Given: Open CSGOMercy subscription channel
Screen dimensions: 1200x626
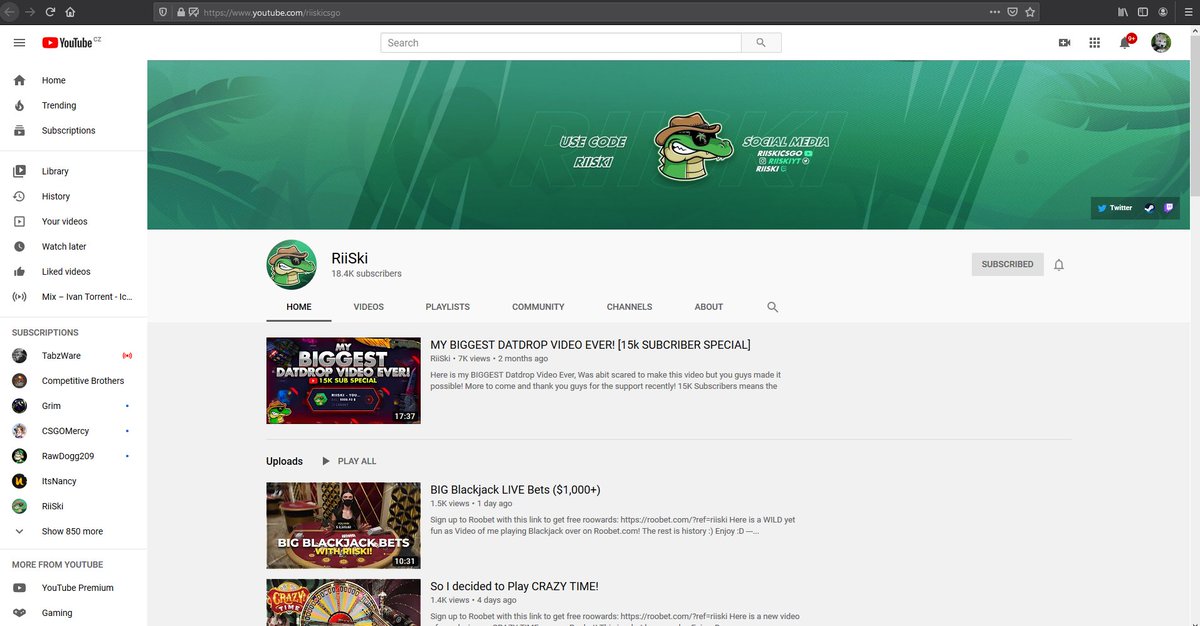Looking at the screenshot, I should tap(73, 431).
